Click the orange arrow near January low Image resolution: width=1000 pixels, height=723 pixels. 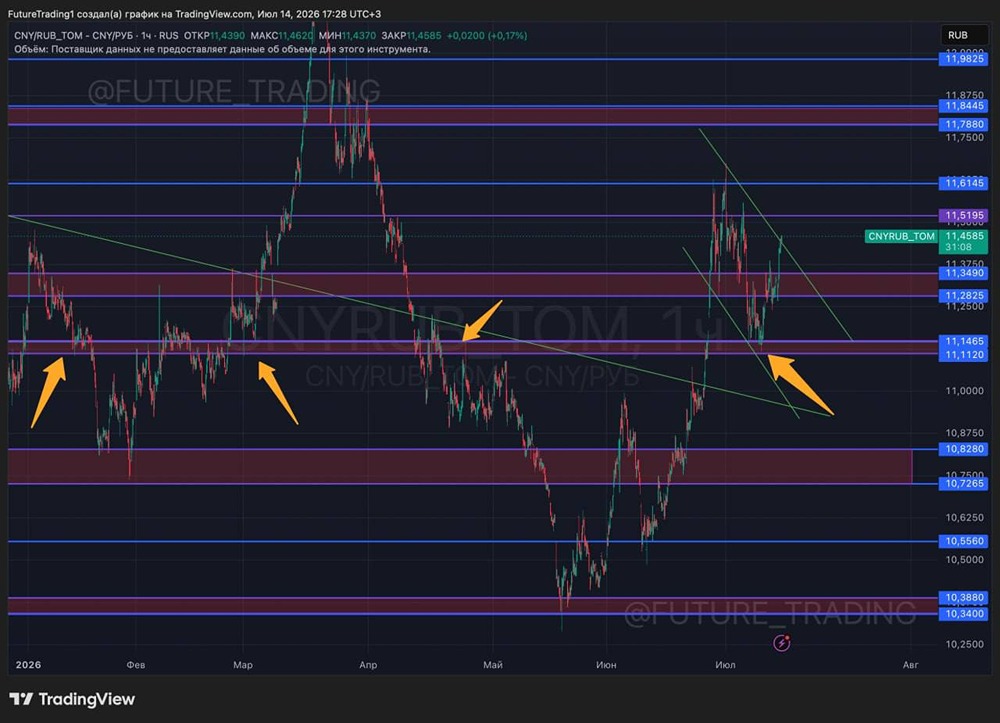pyautogui.click(x=48, y=391)
